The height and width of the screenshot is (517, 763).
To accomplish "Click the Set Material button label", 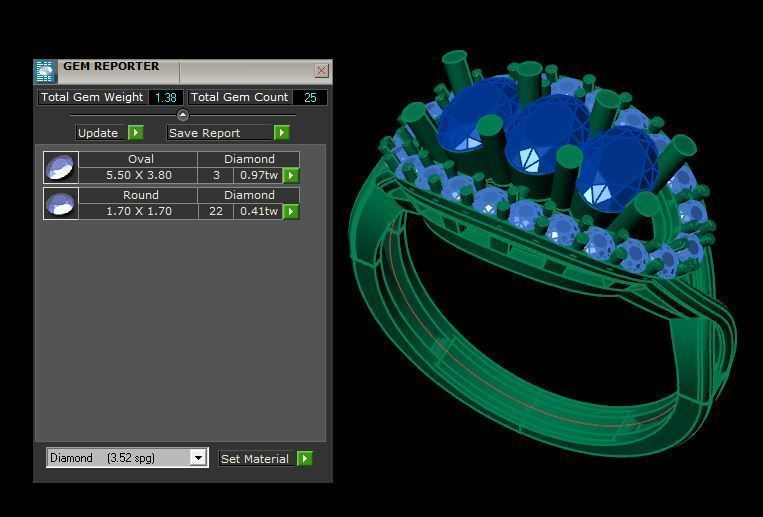I will [x=256, y=459].
